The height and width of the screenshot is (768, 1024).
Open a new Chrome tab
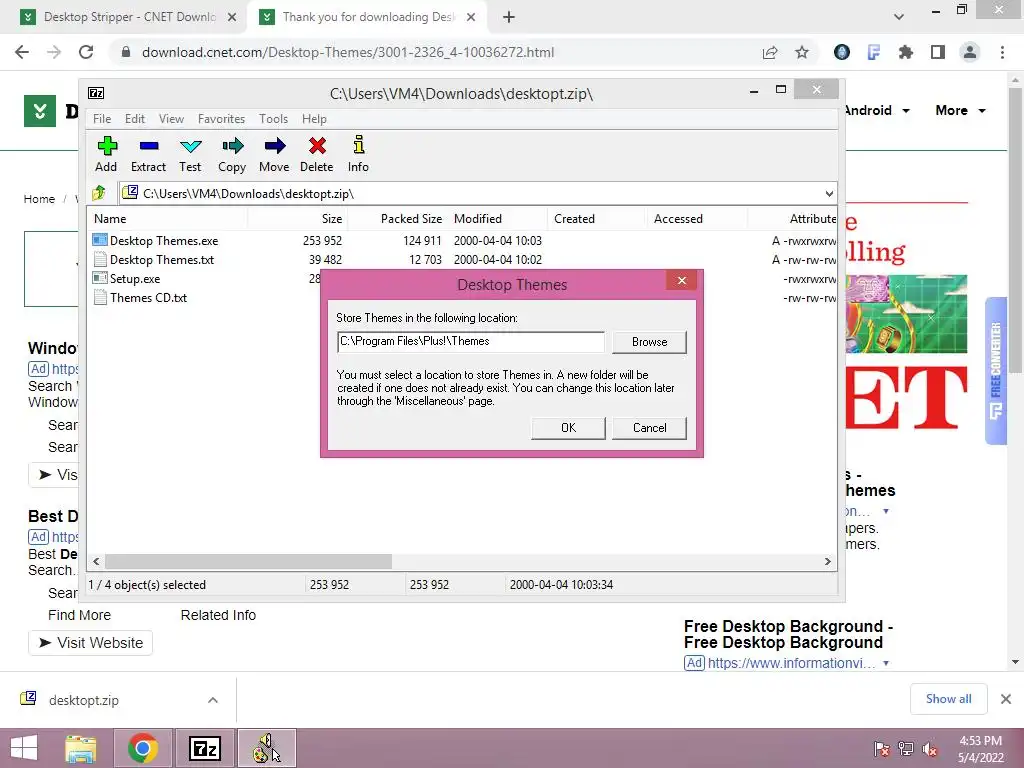[x=509, y=17]
